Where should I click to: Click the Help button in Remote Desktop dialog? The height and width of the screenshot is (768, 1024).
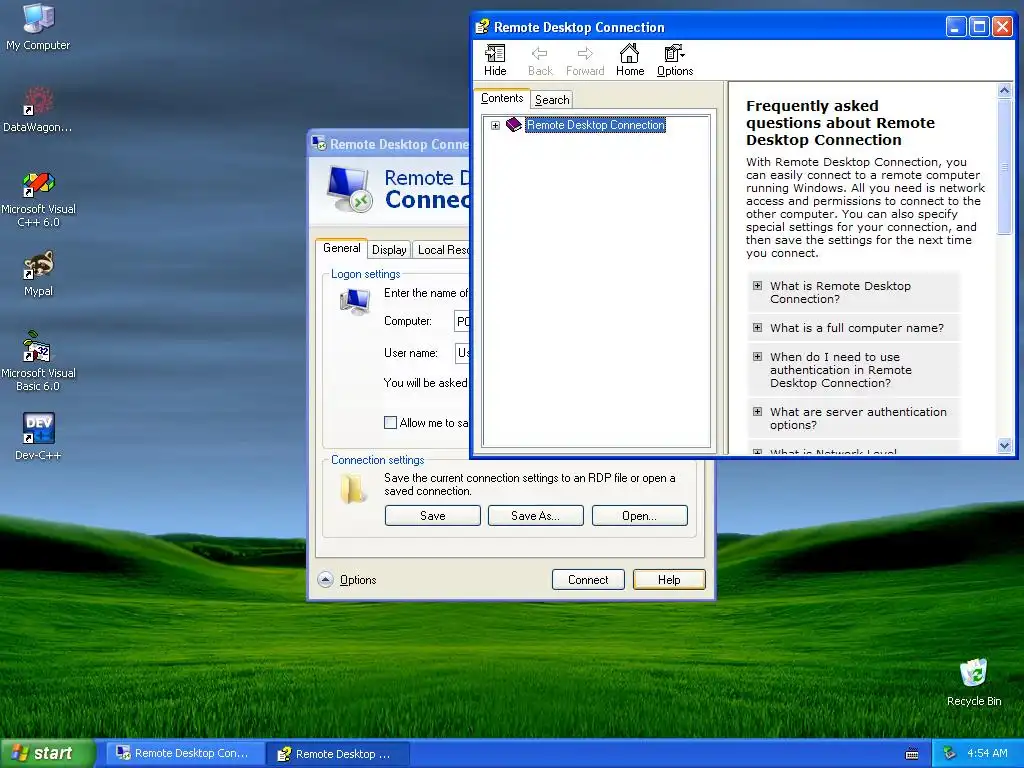(669, 579)
